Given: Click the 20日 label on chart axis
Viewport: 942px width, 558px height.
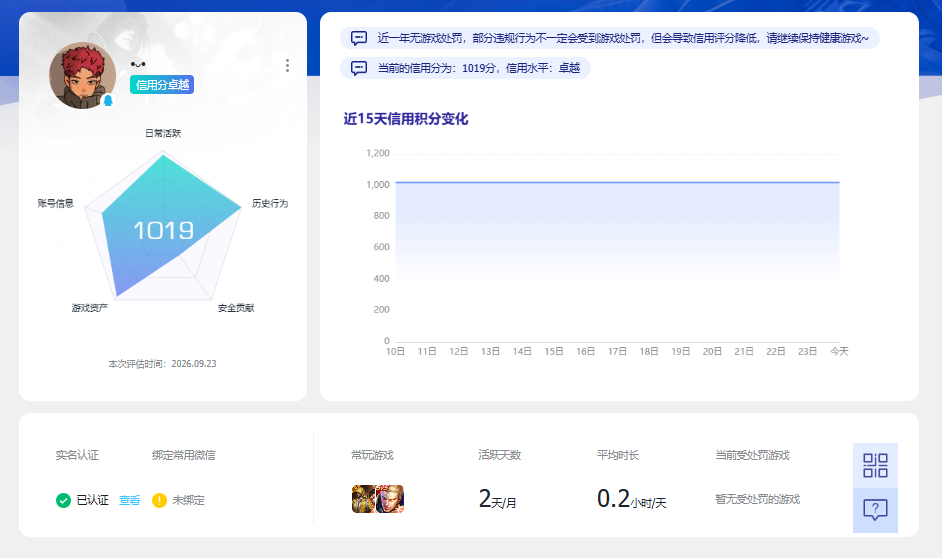Looking at the screenshot, I should [x=712, y=351].
